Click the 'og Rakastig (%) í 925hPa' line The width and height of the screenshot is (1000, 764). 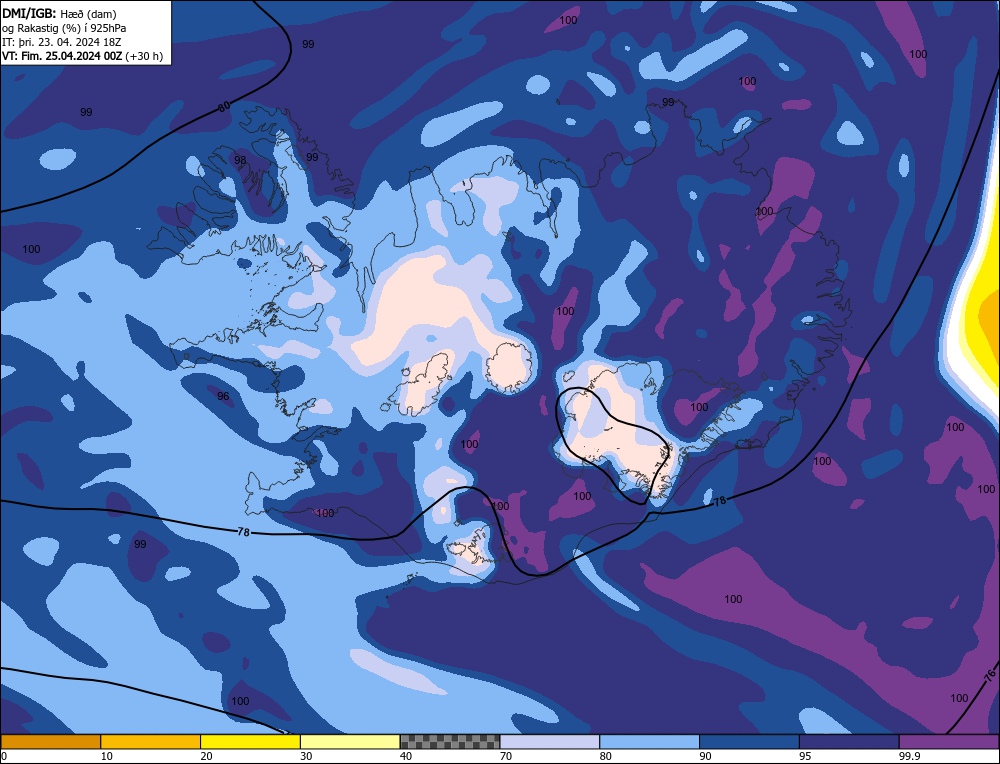(x=64, y=27)
